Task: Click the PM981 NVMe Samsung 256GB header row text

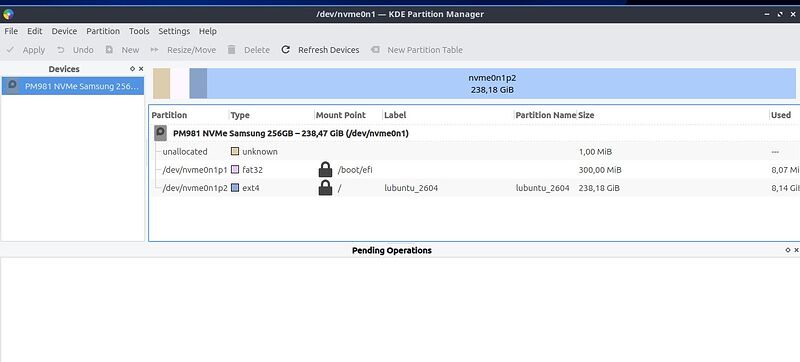Action: 291,134
